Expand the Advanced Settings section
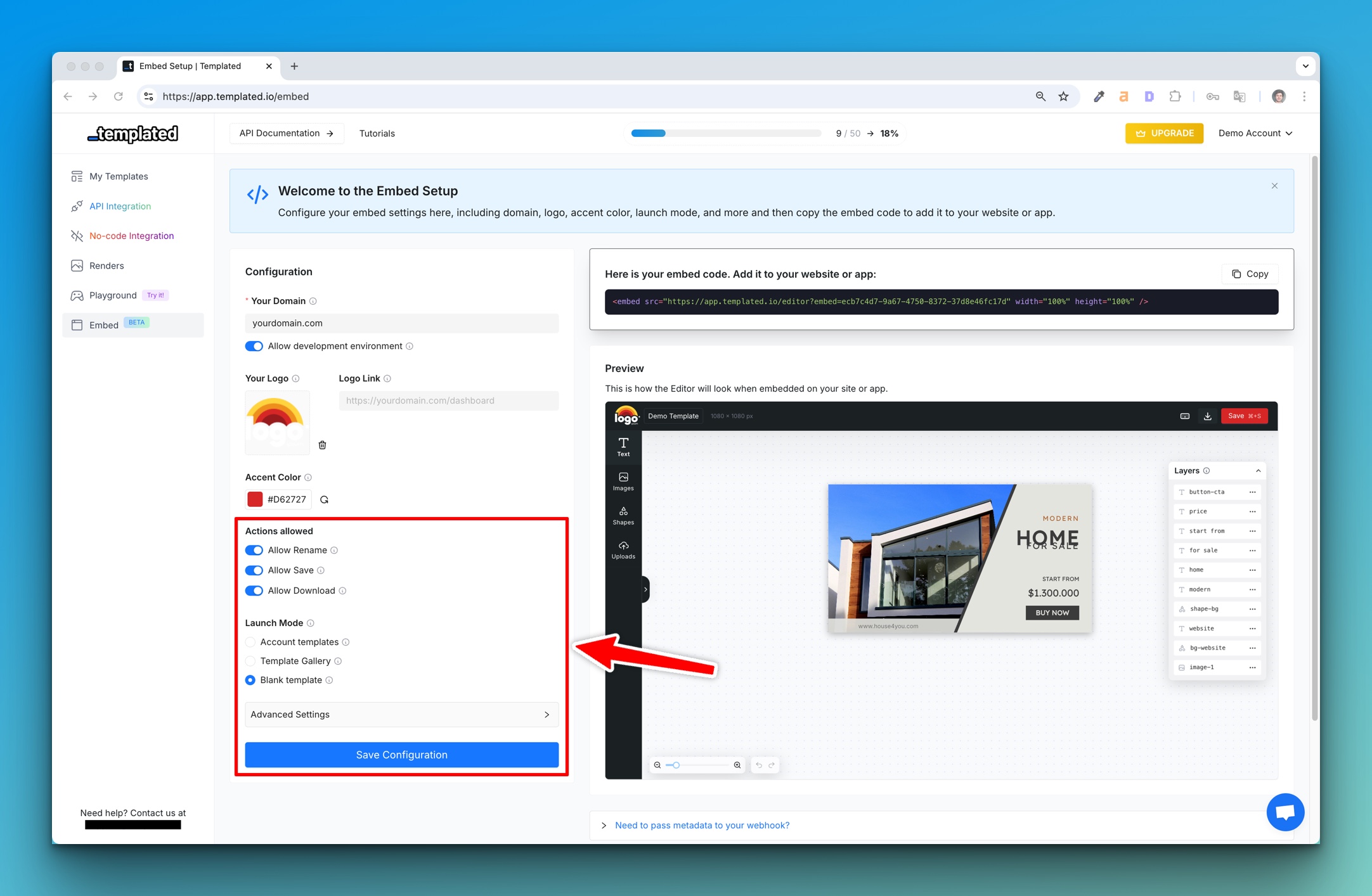1372x896 pixels. (401, 714)
